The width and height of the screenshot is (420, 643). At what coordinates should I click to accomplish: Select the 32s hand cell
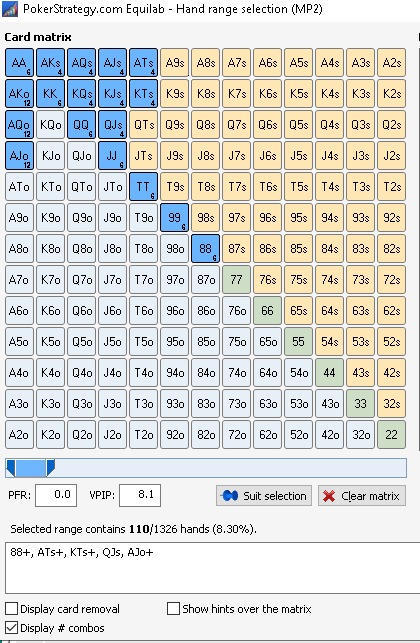click(x=392, y=404)
